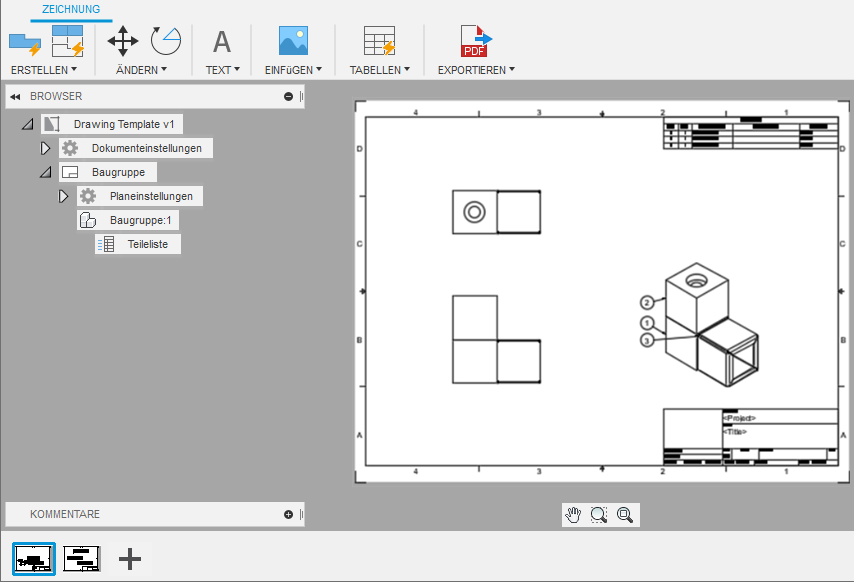Click the Table tool icon

(x=380, y=41)
